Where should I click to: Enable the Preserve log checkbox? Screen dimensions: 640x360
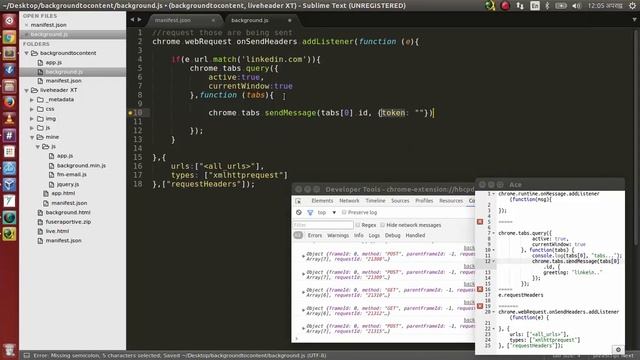[344, 212]
